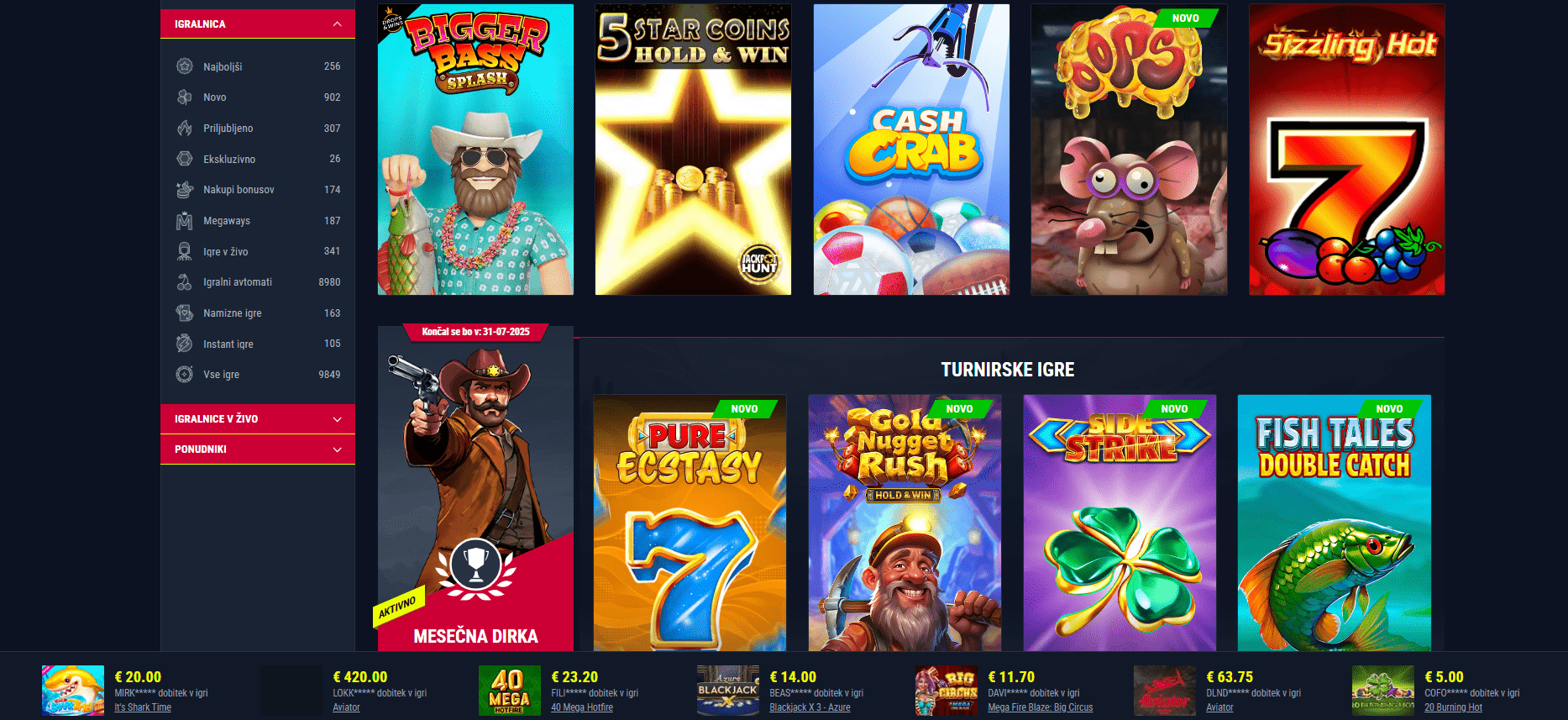Image resolution: width=1568 pixels, height=720 pixels.
Task: Click the Igre v živo dealer icon
Action: pos(185,251)
